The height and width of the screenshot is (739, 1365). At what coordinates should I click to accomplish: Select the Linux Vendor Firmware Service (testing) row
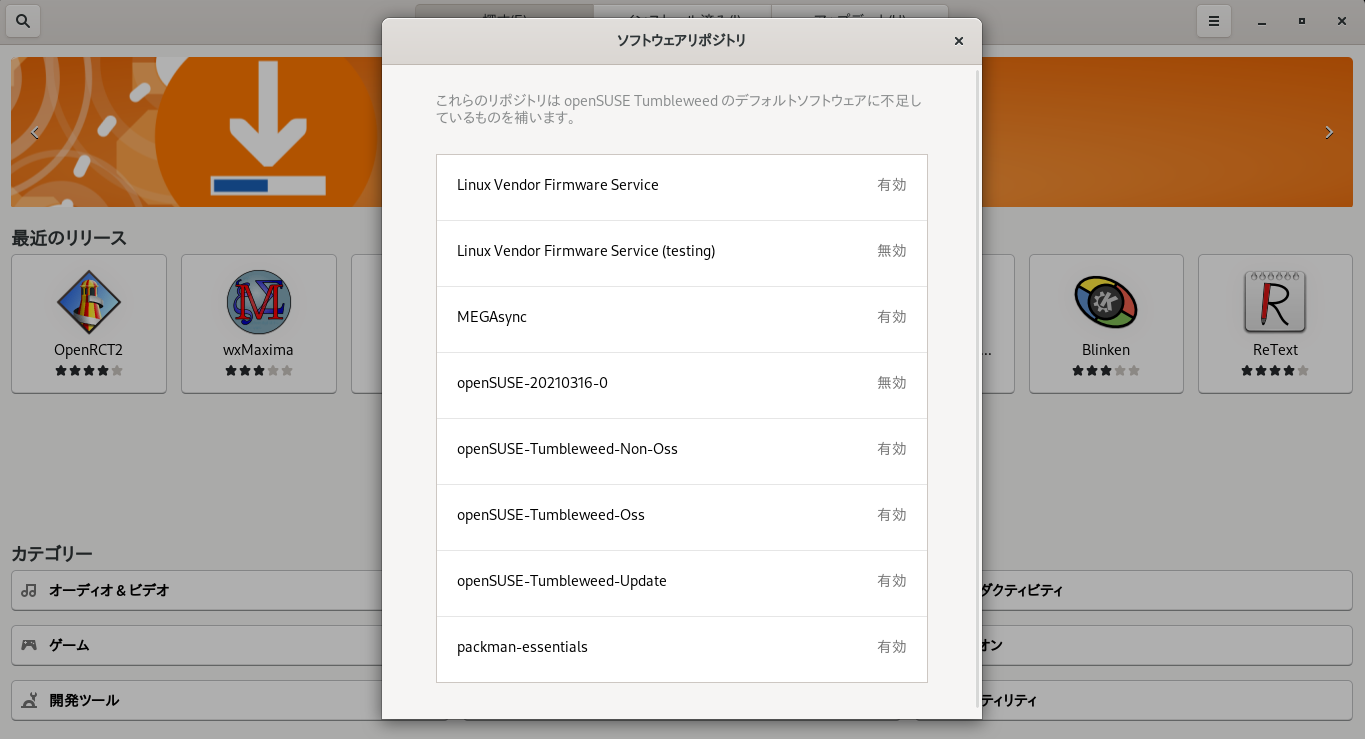pyautogui.click(x=682, y=253)
